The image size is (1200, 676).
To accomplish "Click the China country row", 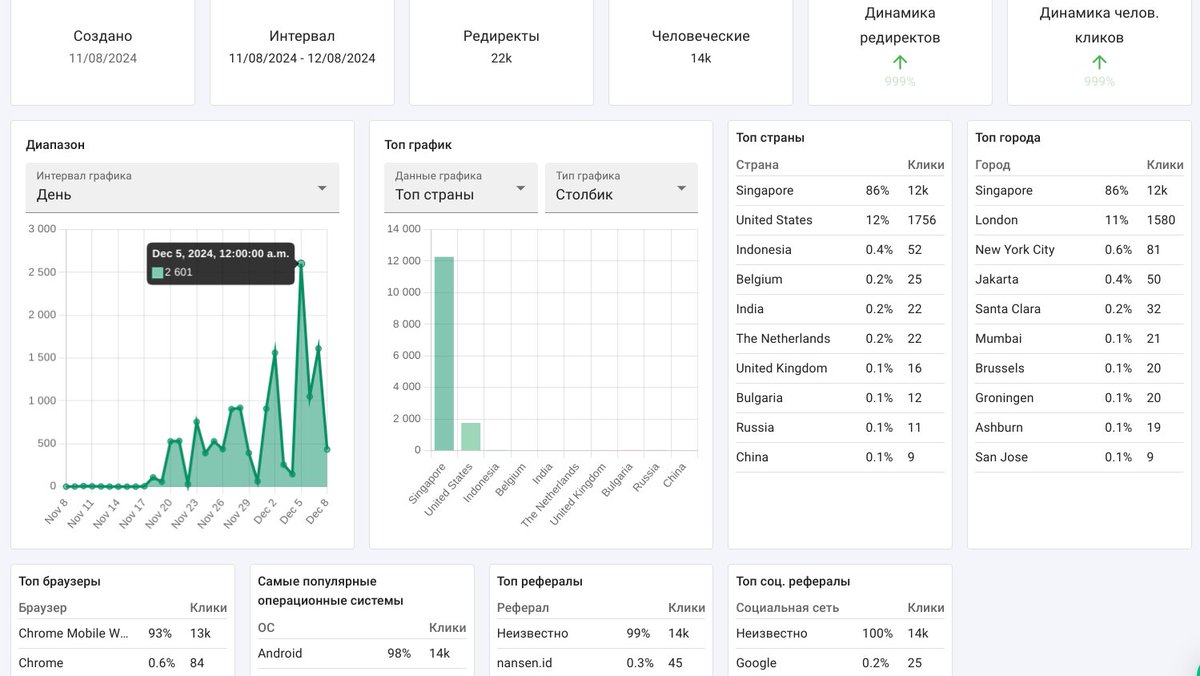I will 840,457.
